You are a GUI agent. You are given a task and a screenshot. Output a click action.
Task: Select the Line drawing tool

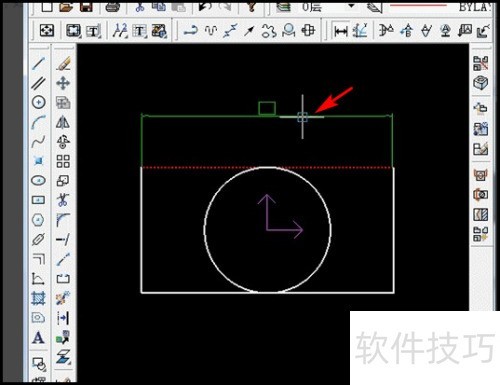point(39,63)
